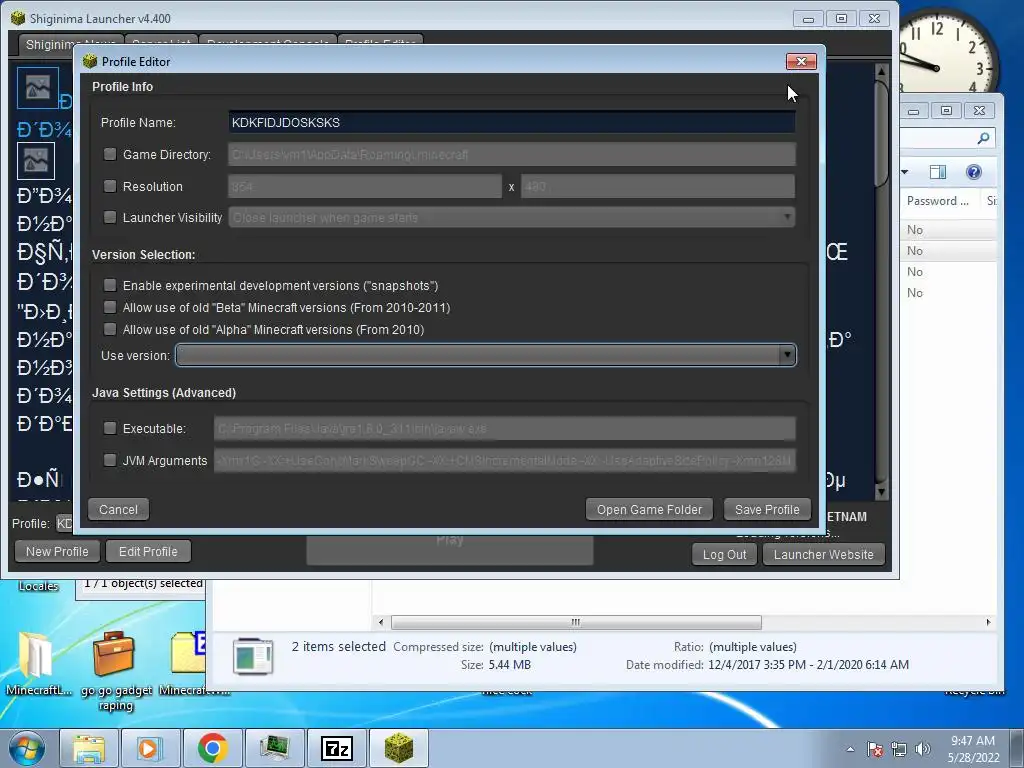Click the first broken image thumbnail in news
This screenshot has width=1024, height=768.
pos(37,88)
